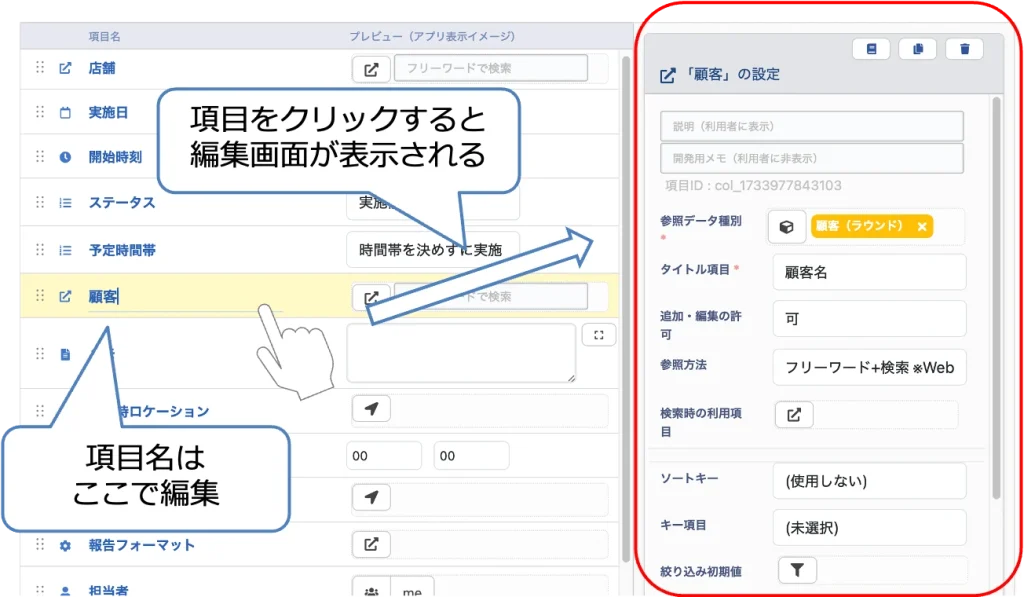Click the external link icon for 検索時の利用項目
This screenshot has width=1024, height=597.
[794, 415]
